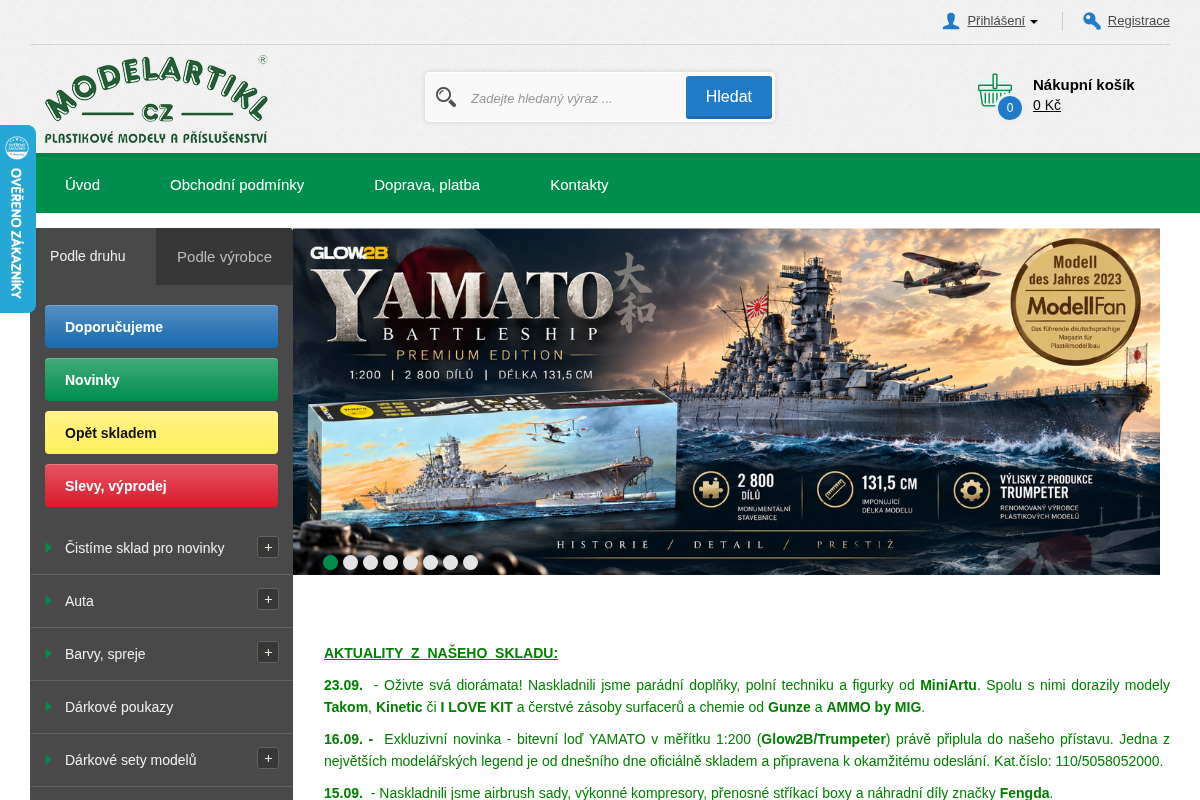The image size is (1200, 800).
Task: Open the shopping basket icon
Action: 995,91
